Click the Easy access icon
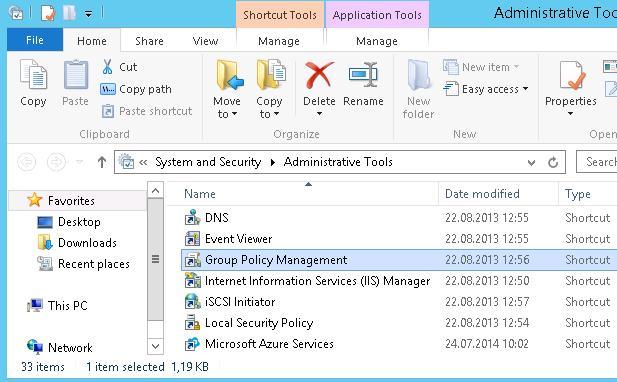The image size is (617, 382). click(451, 89)
